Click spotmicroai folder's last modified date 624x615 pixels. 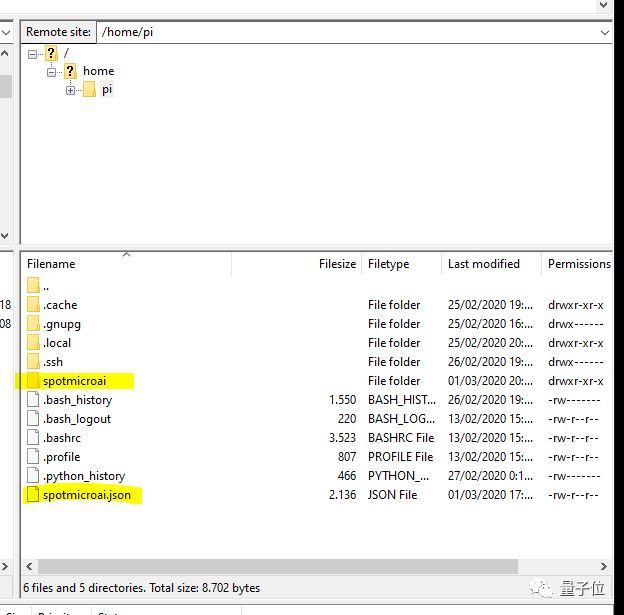(x=490, y=381)
